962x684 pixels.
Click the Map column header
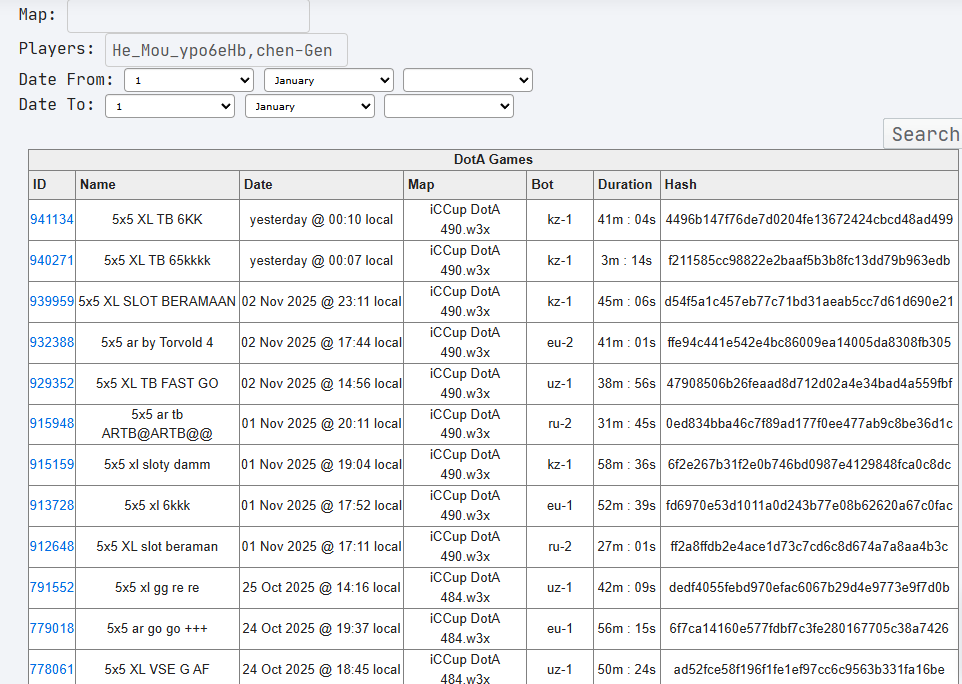click(x=465, y=185)
